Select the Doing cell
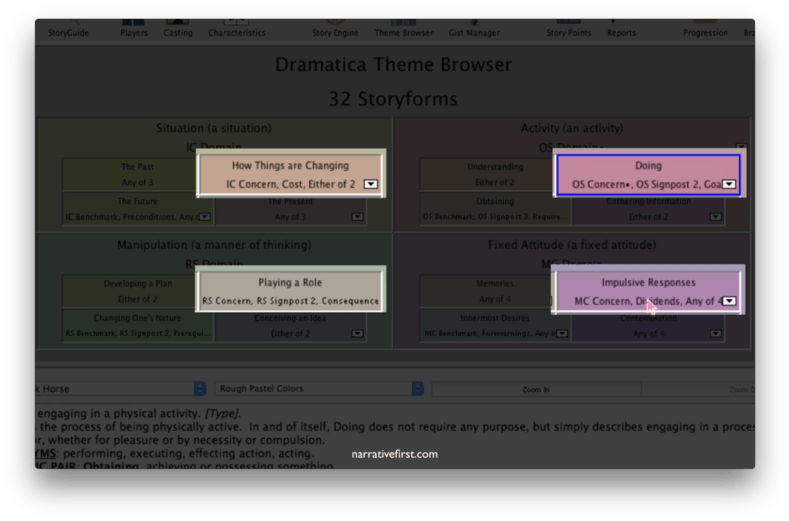This screenshot has width=789, height=521. click(x=648, y=174)
